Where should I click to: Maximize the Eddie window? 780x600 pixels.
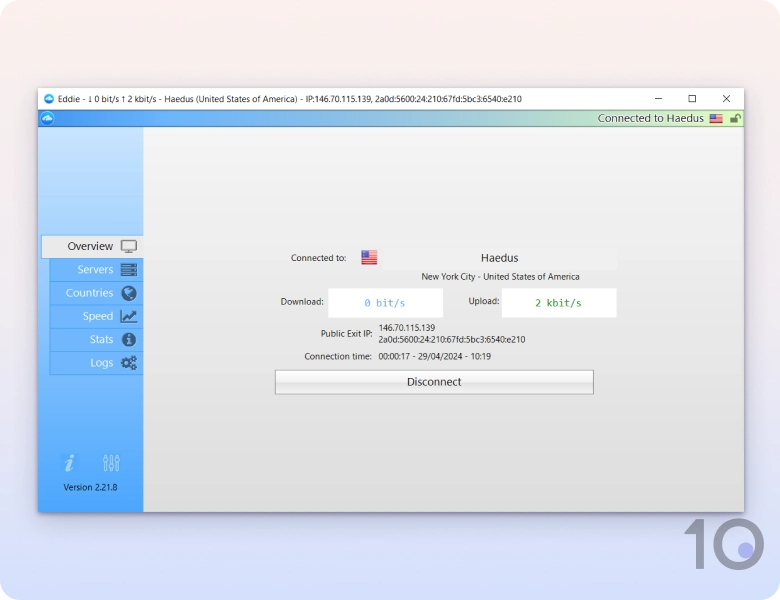(x=692, y=99)
